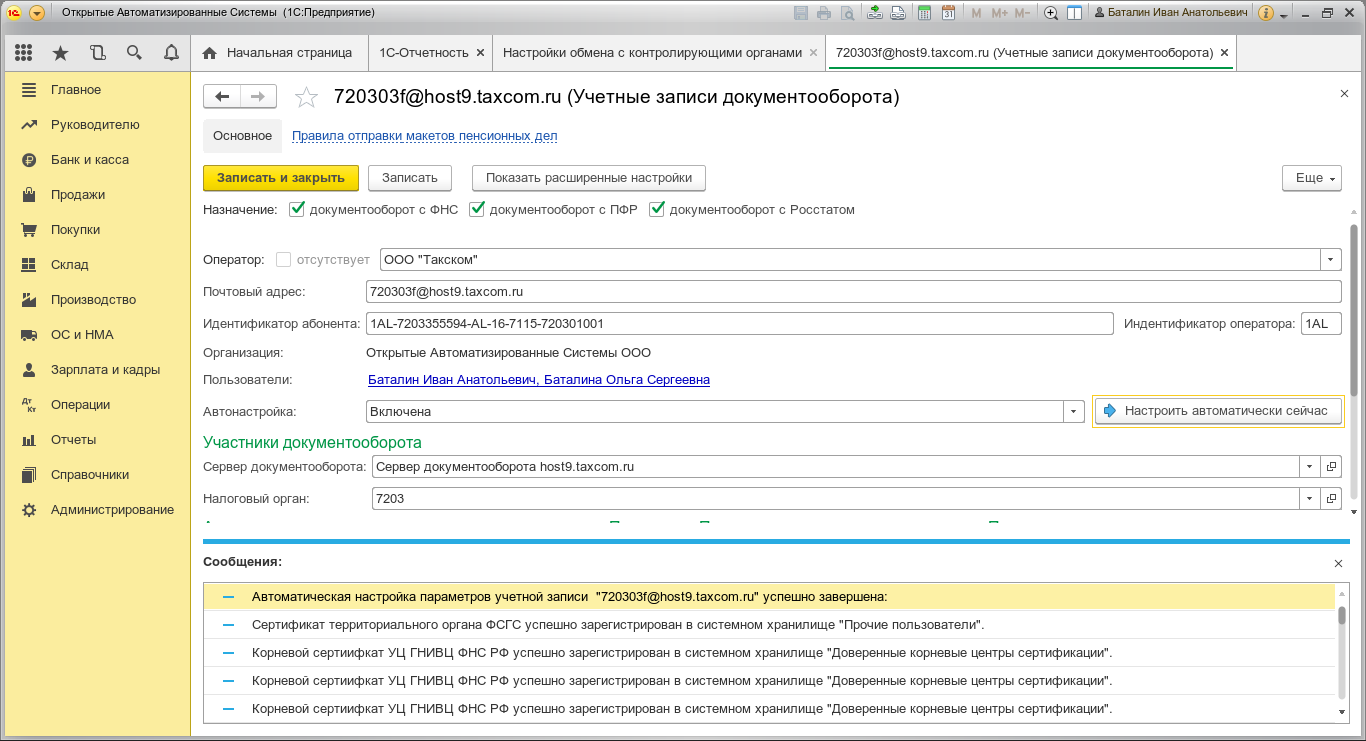The image size is (1366, 741).
Task: Click the Почтовый адрес input field
Action: click(853, 292)
